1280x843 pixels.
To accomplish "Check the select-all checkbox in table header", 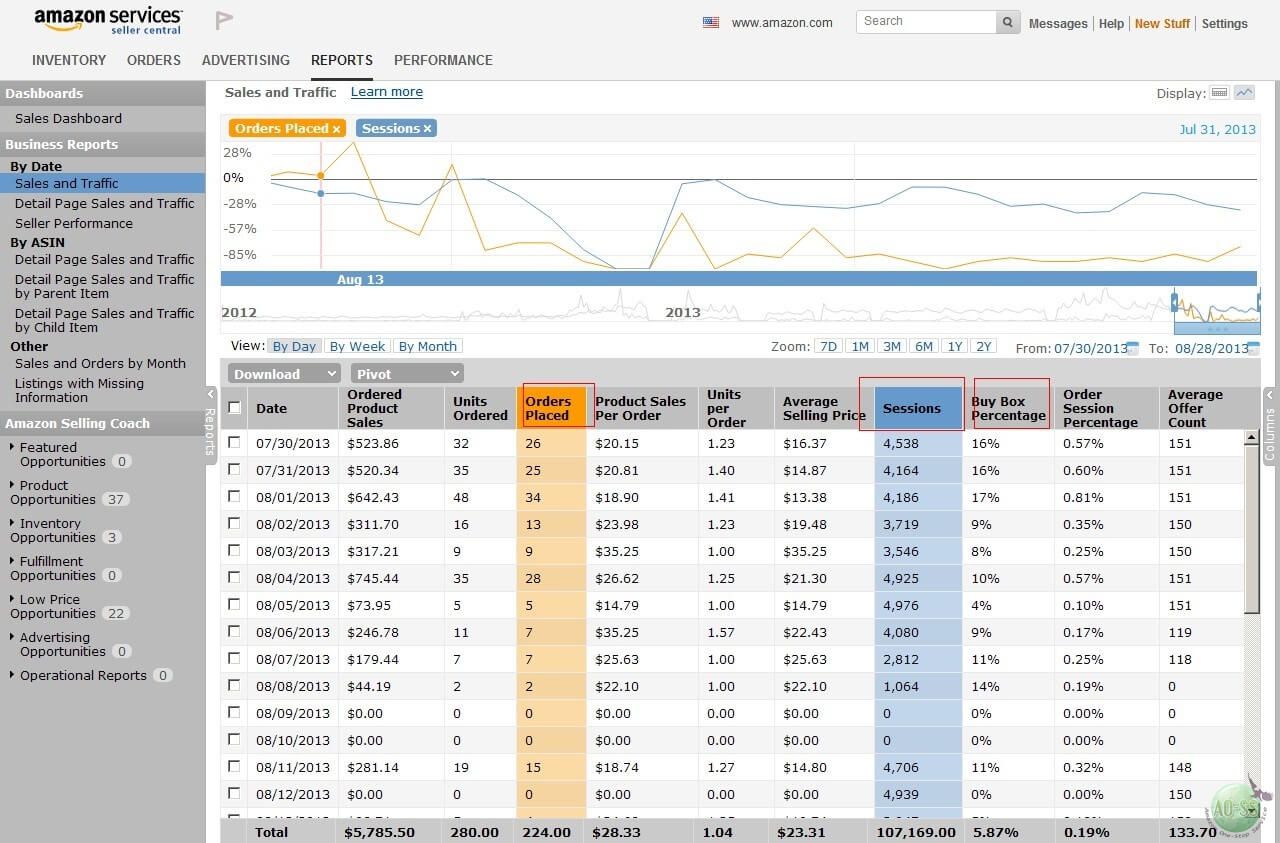I will 234,408.
